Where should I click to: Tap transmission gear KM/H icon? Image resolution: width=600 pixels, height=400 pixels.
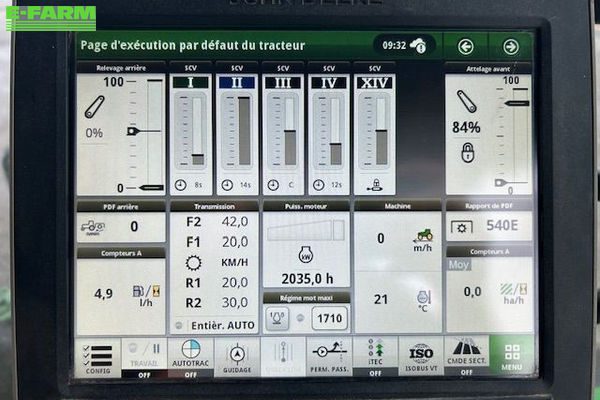[194, 263]
